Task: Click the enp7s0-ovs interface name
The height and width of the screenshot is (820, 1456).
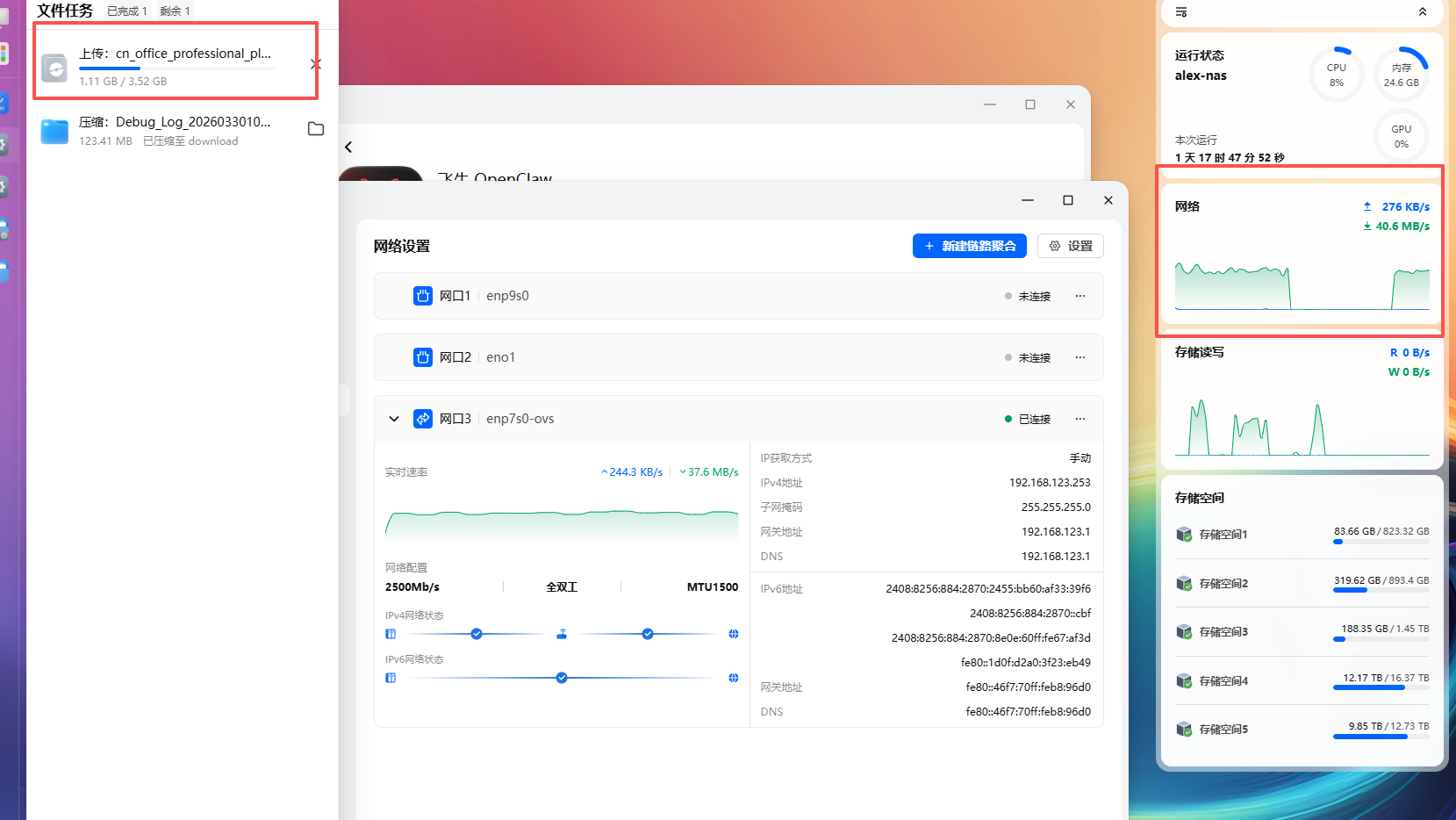Action: 520,419
